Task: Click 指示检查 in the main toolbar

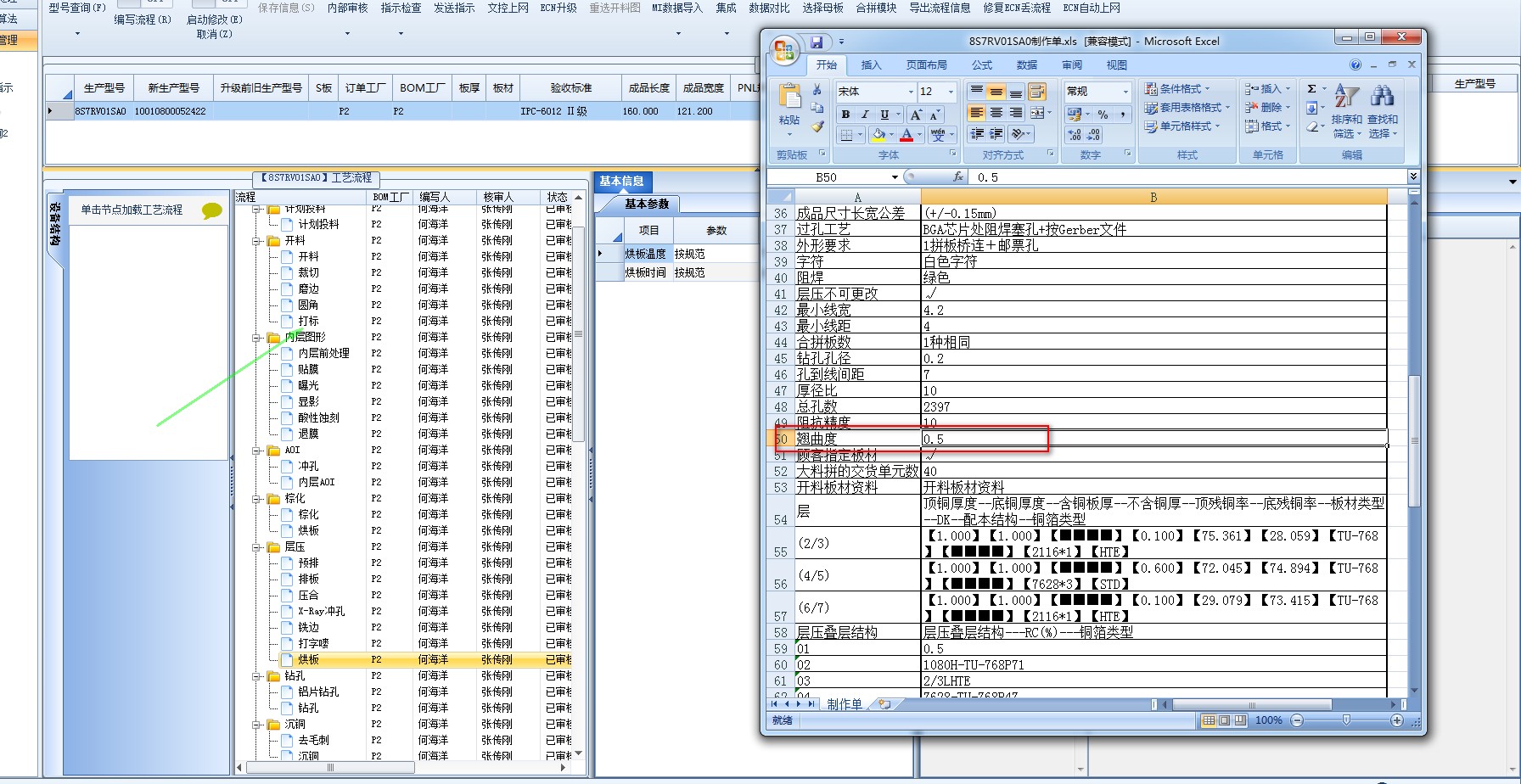Action: [401, 8]
